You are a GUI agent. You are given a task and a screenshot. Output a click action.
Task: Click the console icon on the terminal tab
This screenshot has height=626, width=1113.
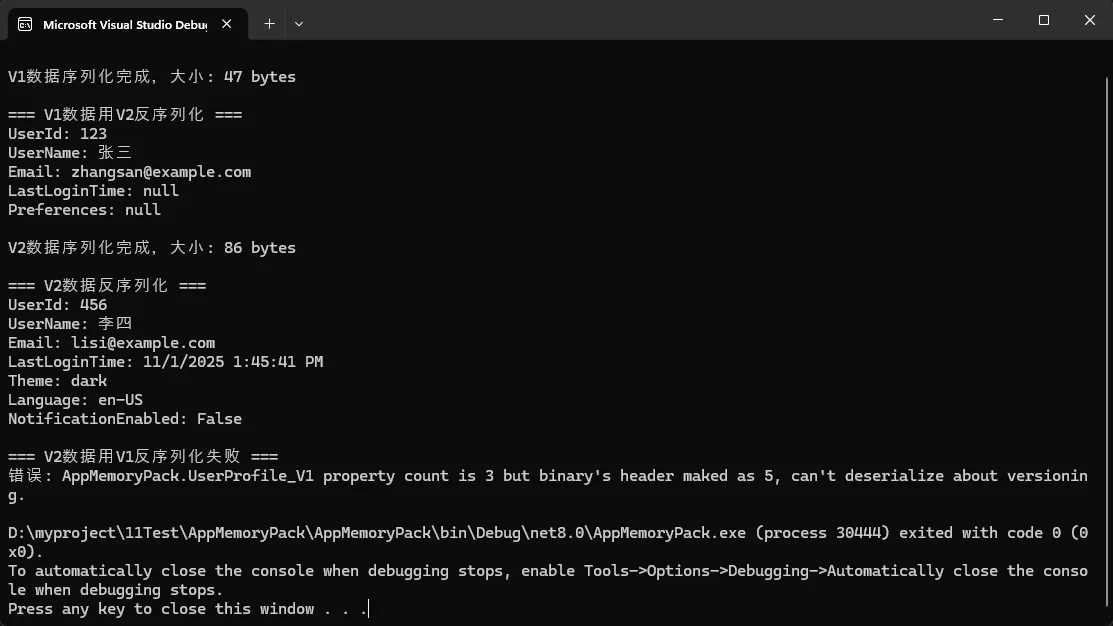click(25, 24)
